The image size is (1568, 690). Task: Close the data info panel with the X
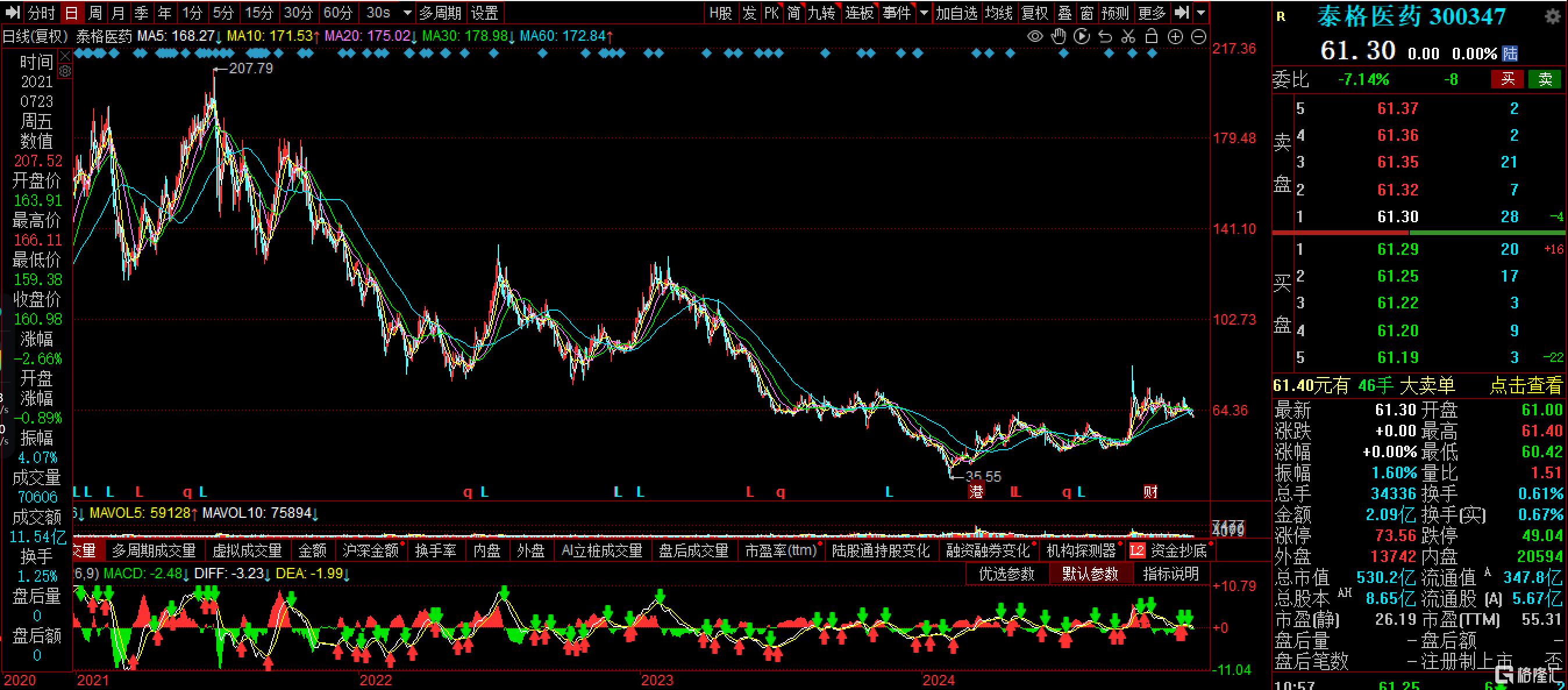click(x=65, y=55)
